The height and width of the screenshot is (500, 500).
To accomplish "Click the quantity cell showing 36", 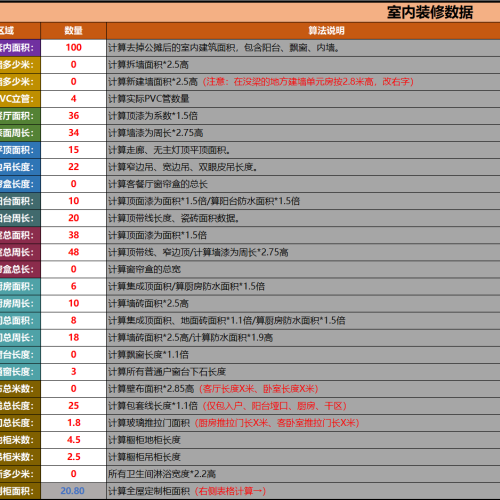I will [x=73, y=116].
